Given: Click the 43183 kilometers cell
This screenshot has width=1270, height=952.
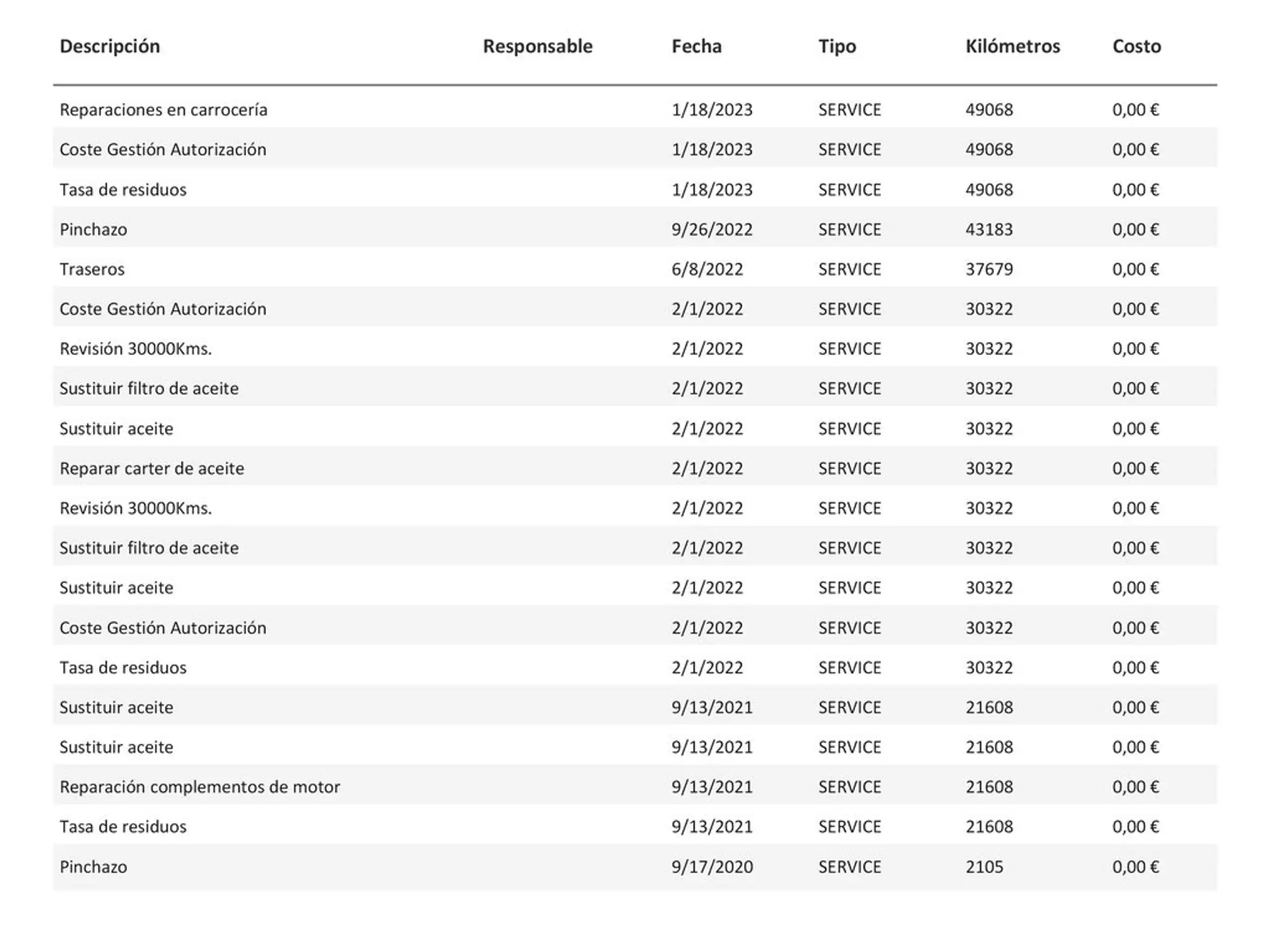Looking at the screenshot, I should point(989,230).
